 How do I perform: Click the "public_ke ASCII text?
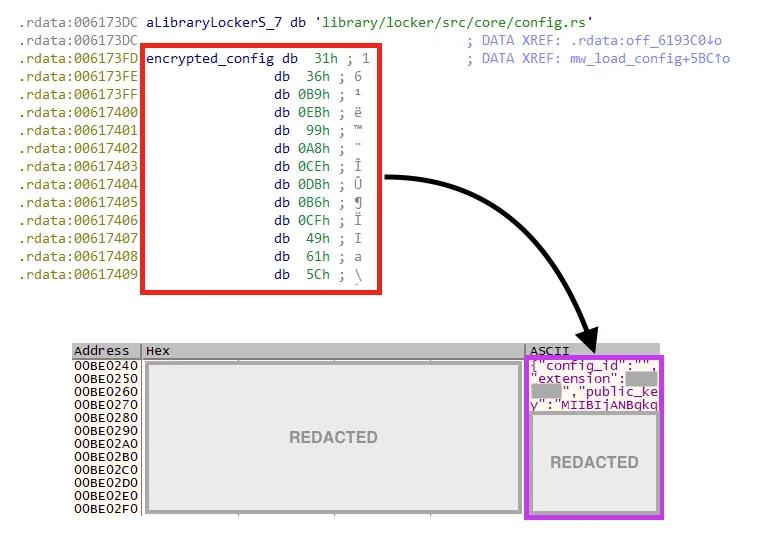pos(618,392)
